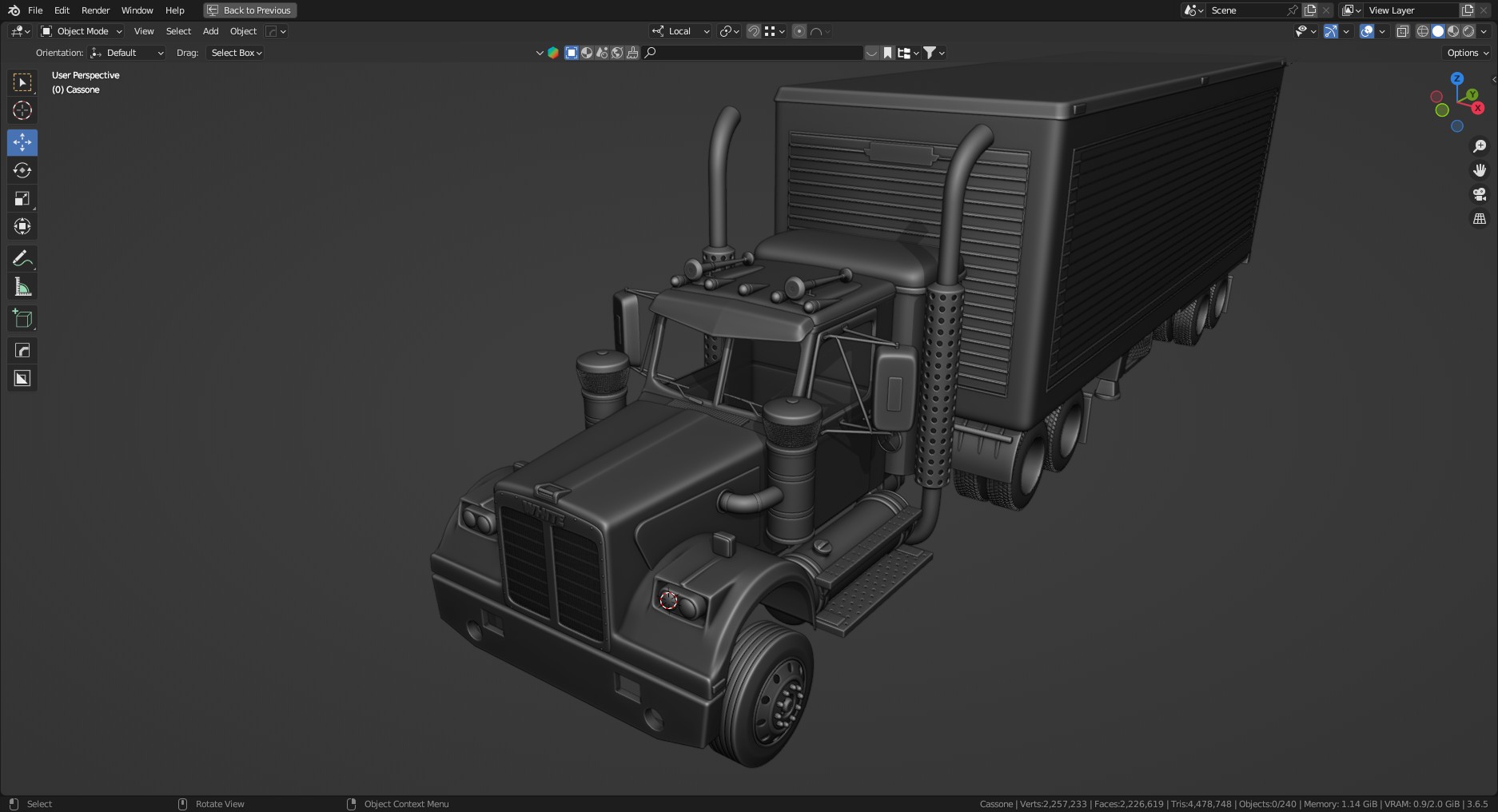Select the Annotate pencil tool
Viewport: 1498px width, 812px height.
point(22,258)
